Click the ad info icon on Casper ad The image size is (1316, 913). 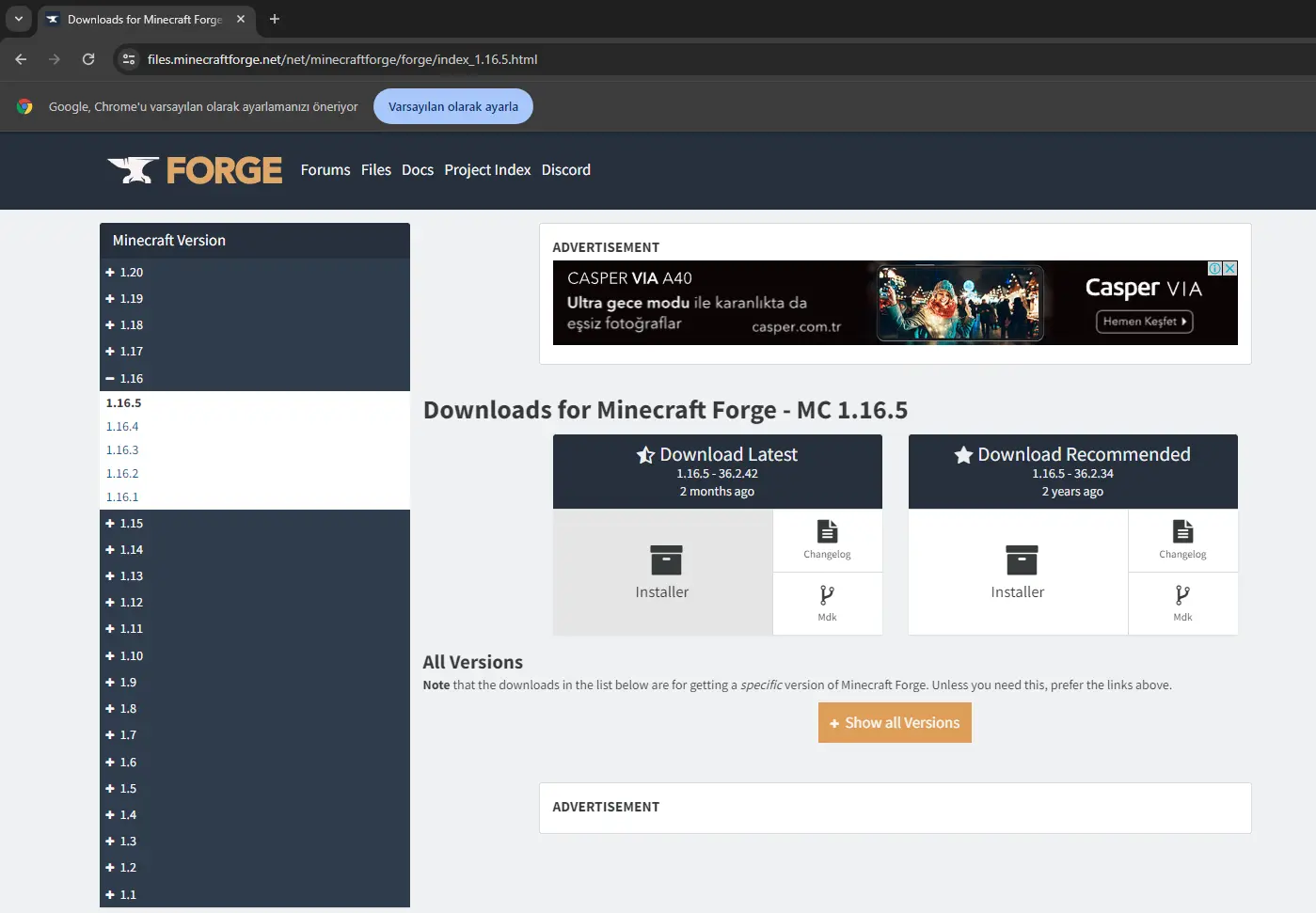point(1215,269)
